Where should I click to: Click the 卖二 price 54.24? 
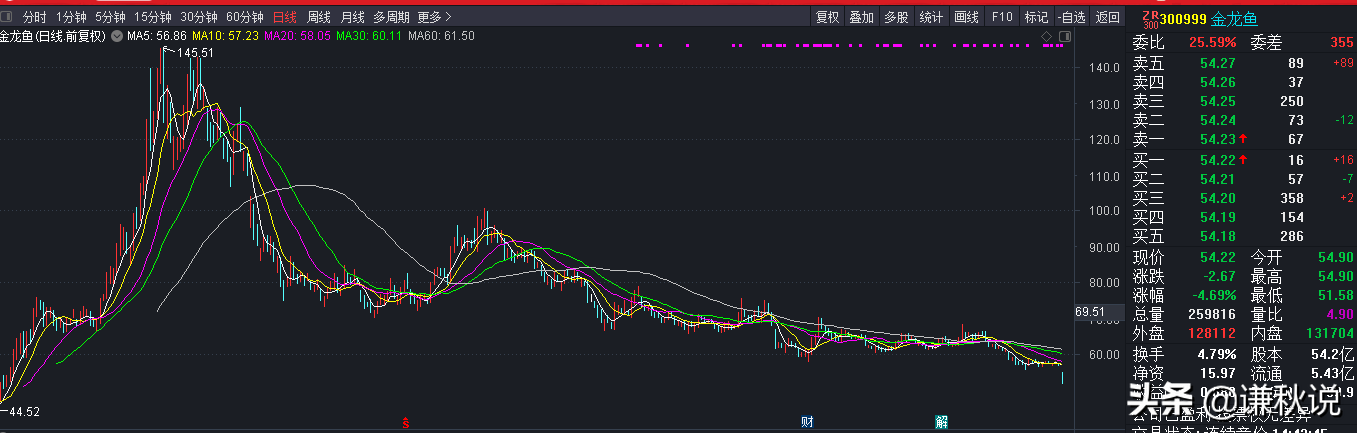point(1217,120)
